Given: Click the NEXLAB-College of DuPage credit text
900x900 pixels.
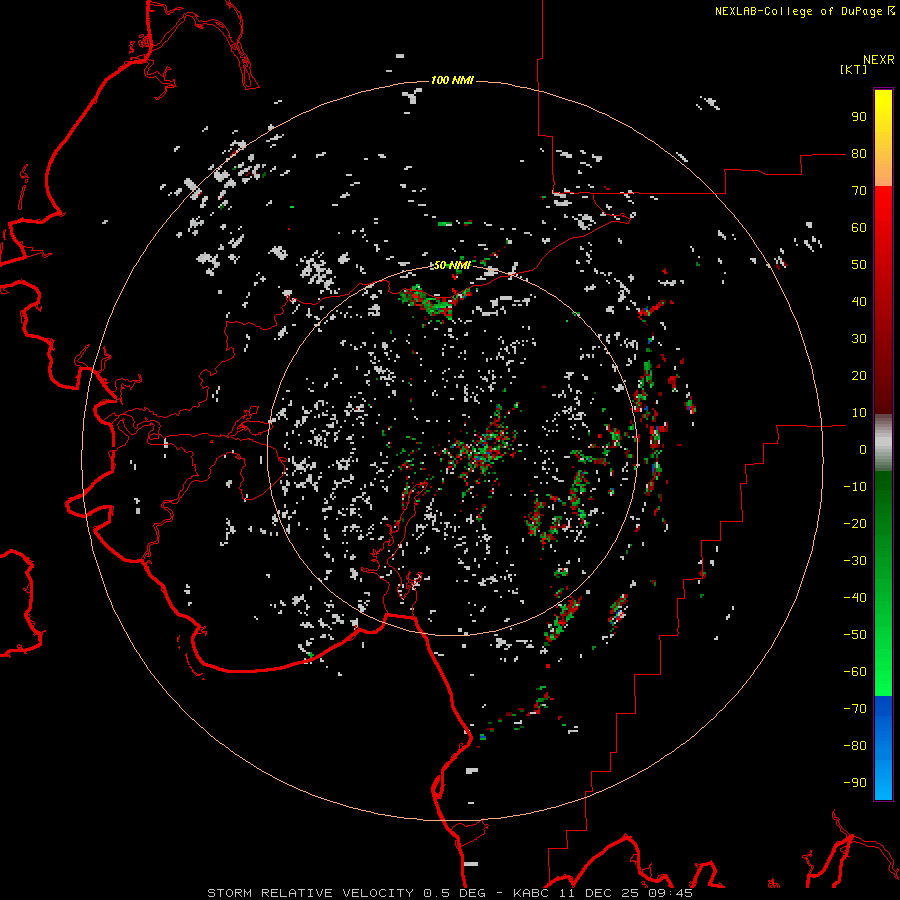Looking at the screenshot, I should click(x=798, y=11).
